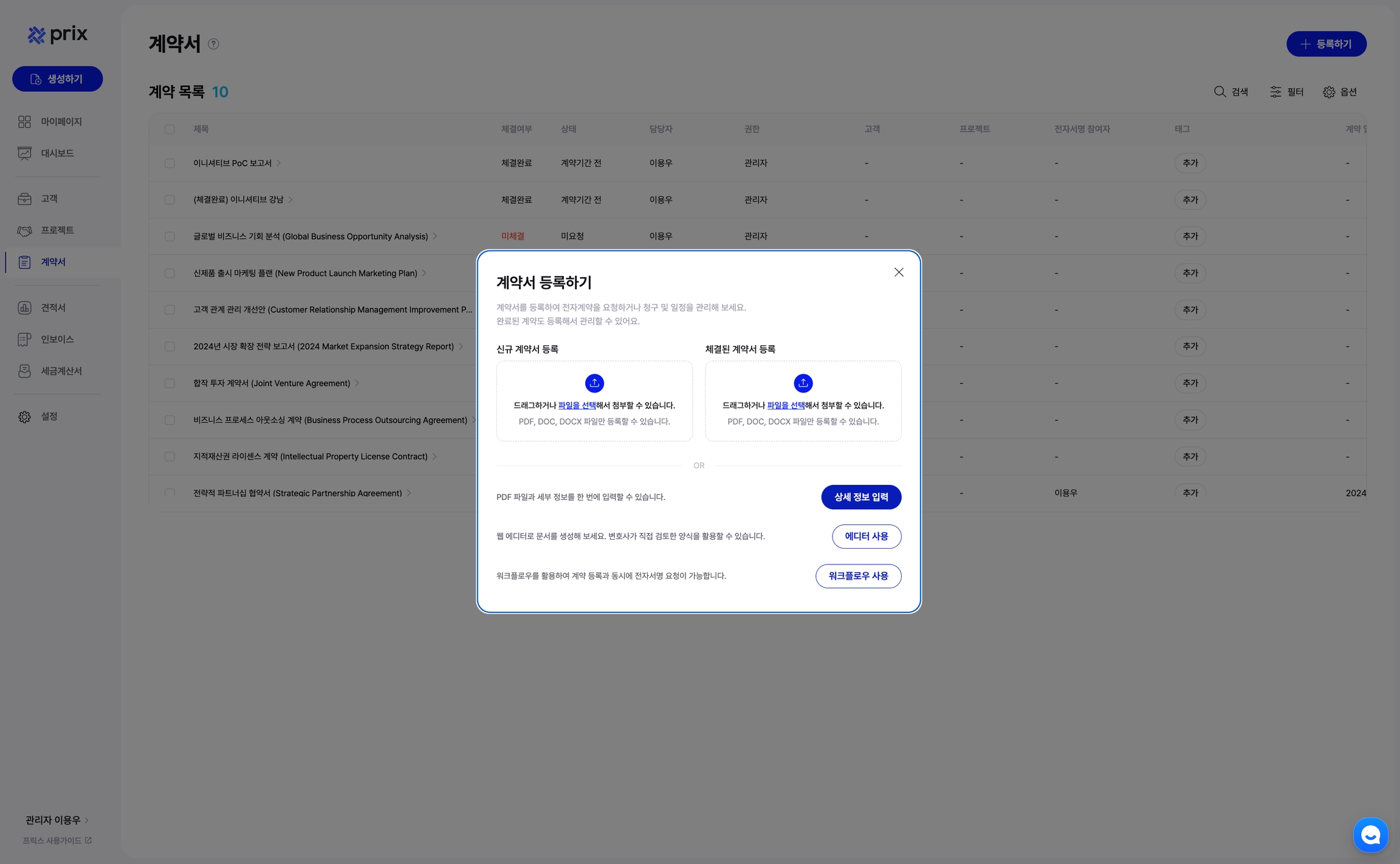Toggle the select-all checkbox in table header
Screen dimensions: 1400x864
[x=170, y=129]
